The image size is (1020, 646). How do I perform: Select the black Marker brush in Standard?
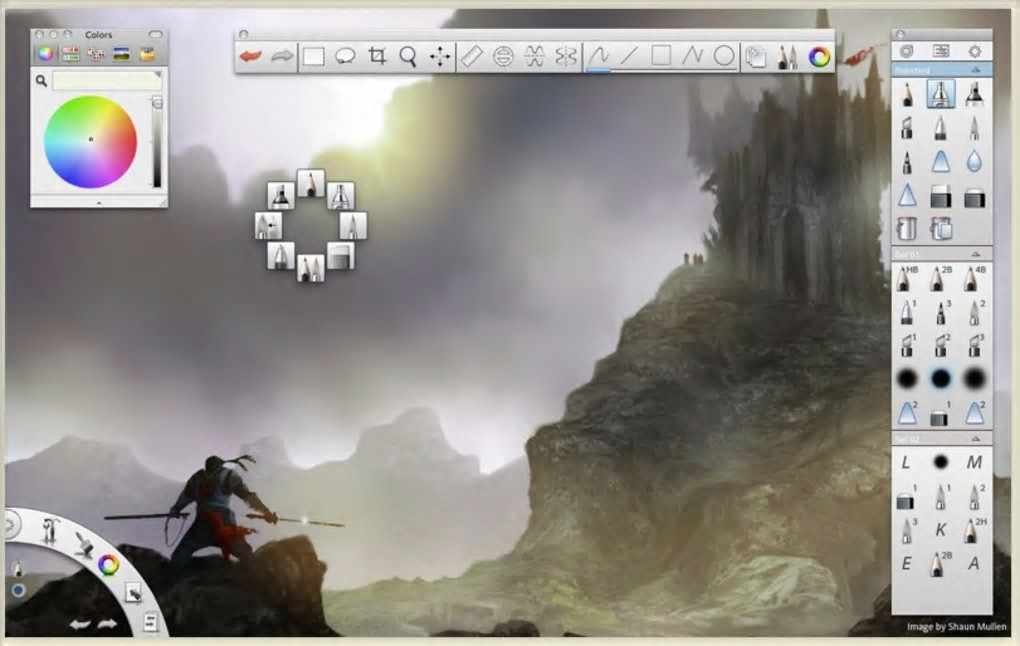point(974,94)
